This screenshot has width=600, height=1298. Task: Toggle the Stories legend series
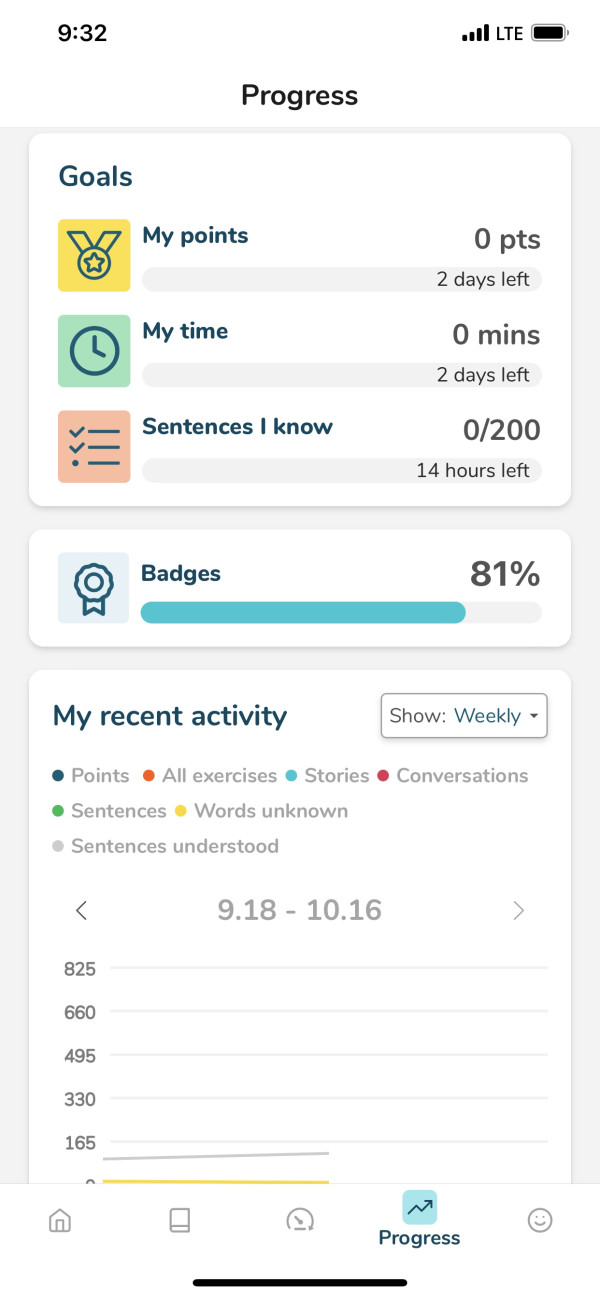tap(327, 775)
